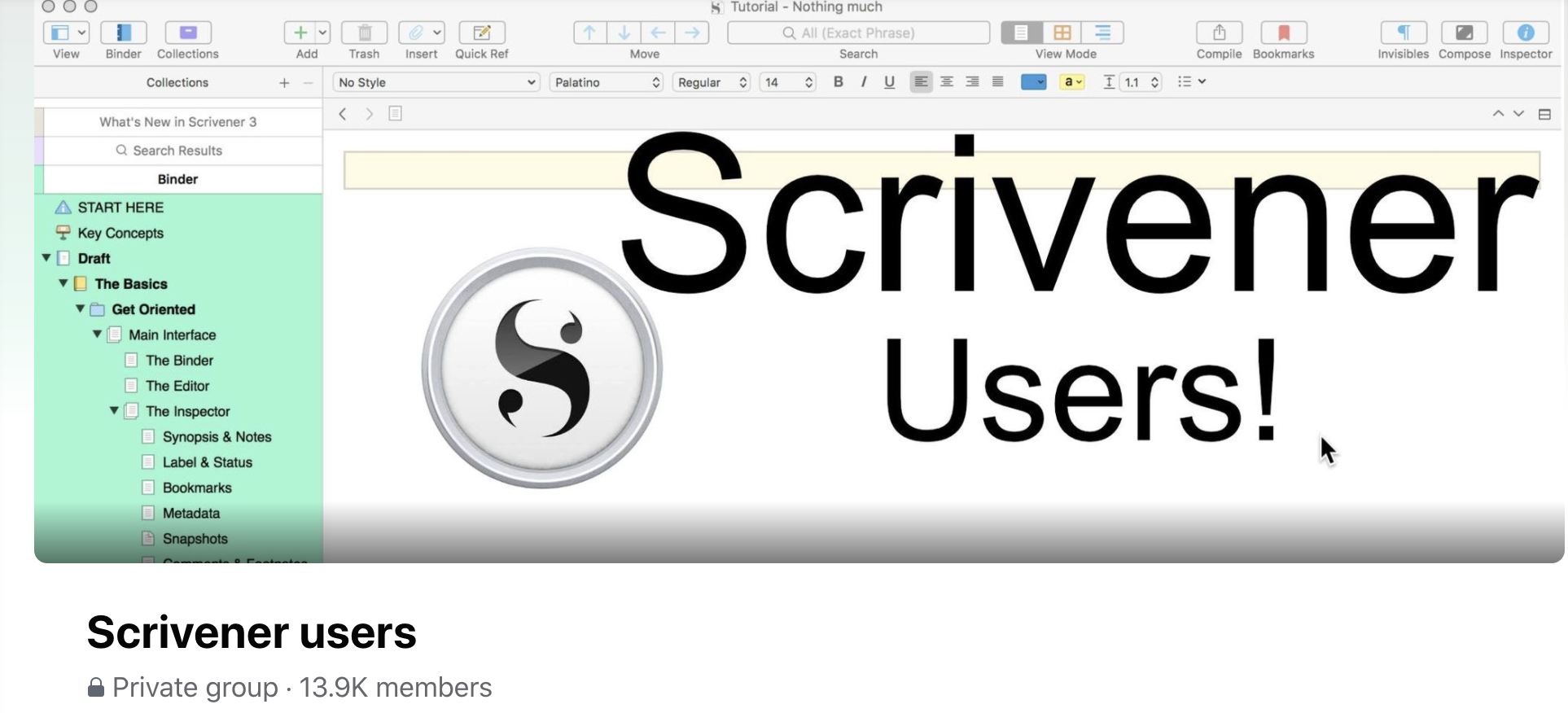1568x713 pixels.
Task: Collapse Get Oriented disclosure triangle
Action: pos(81,309)
